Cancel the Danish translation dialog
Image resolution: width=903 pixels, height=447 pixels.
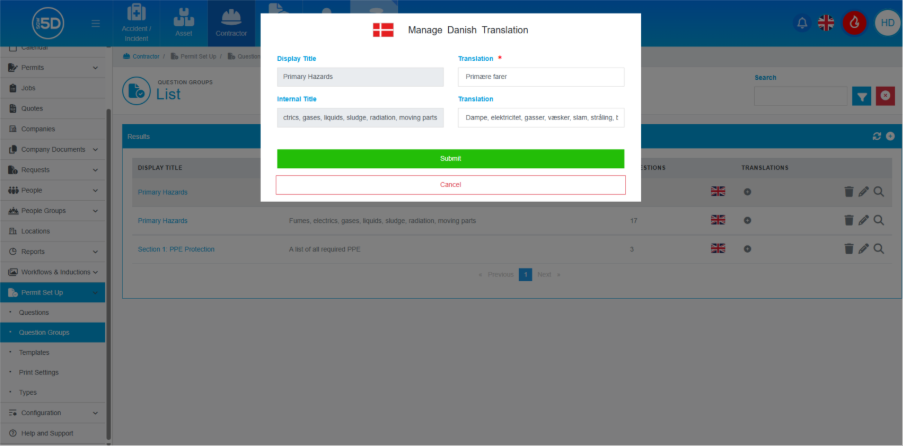click(x=450, y=185)
